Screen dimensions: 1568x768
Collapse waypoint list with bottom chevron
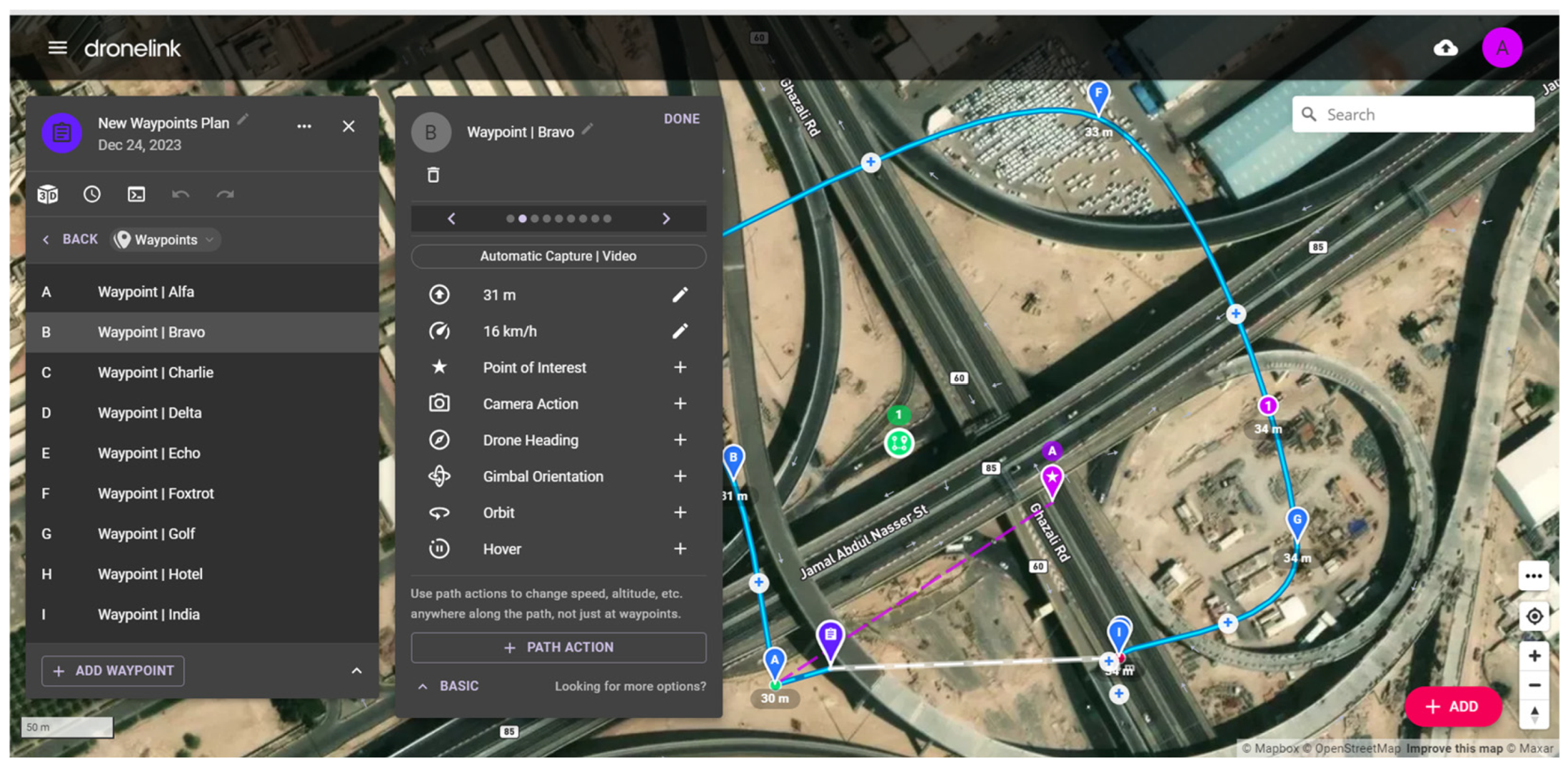[357, 672]
